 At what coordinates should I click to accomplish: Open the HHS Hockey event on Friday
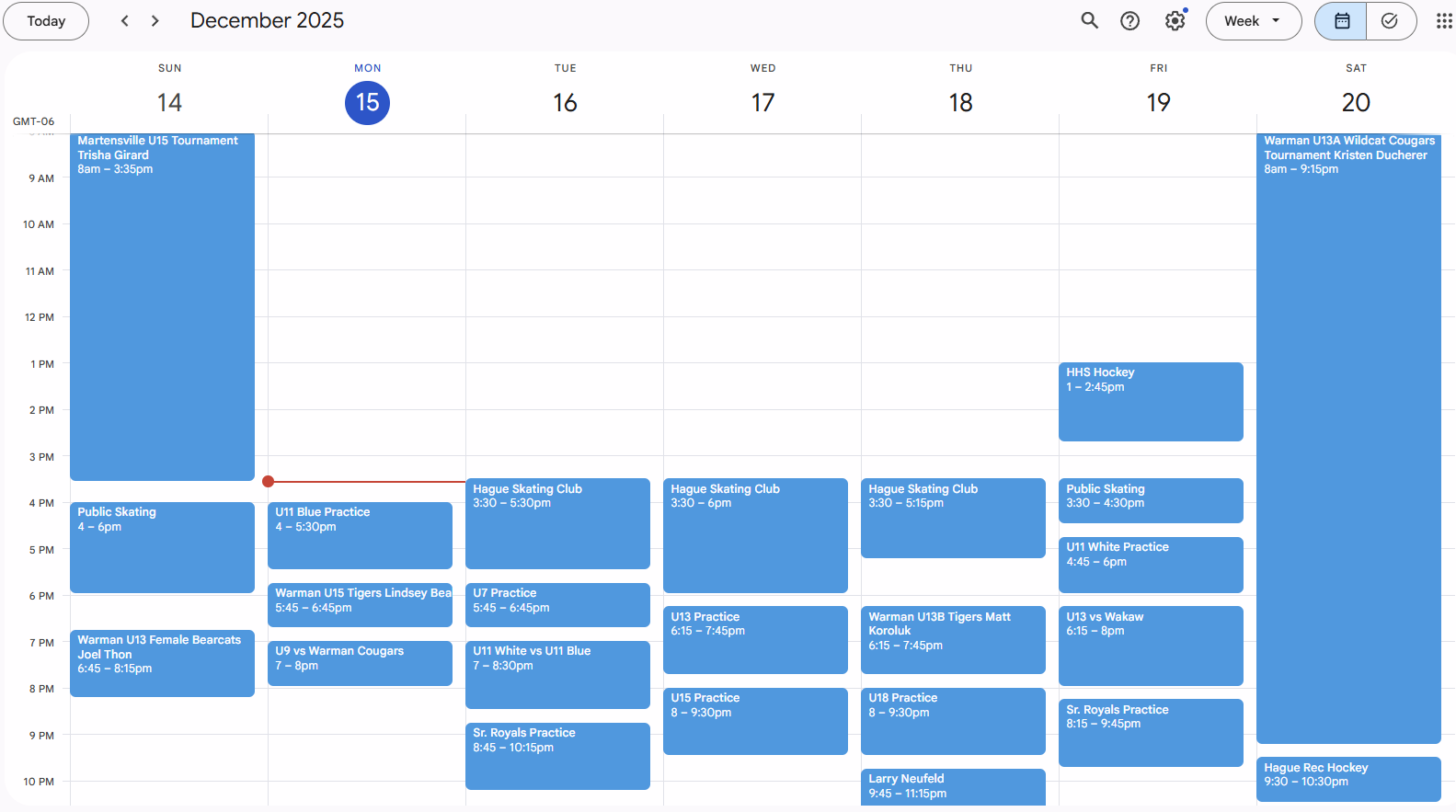pyautogui.click(x=1150, y=401)
